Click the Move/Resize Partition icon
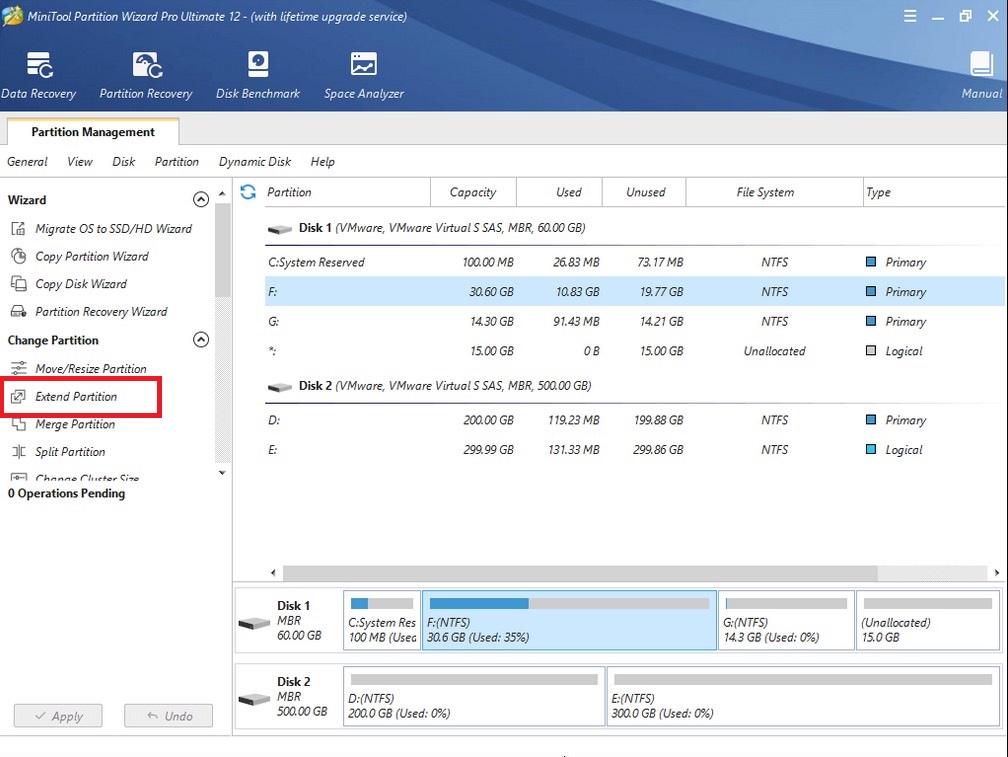1008x757 pixels. (x=19, y=368)
